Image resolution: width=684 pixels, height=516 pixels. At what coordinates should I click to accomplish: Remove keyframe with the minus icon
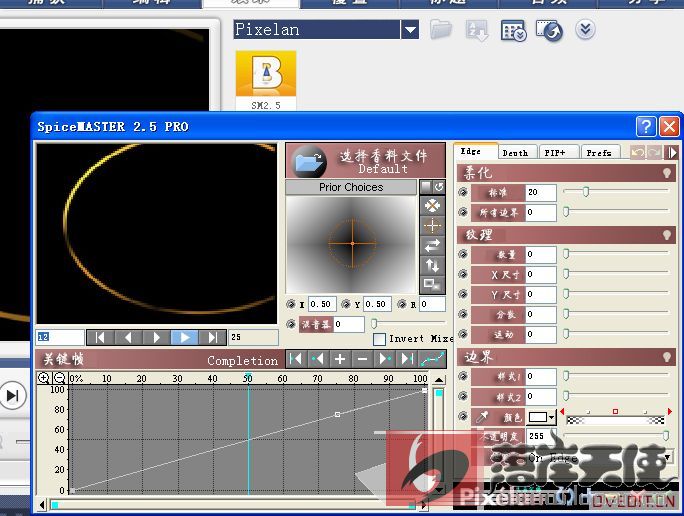coord(362,359)
